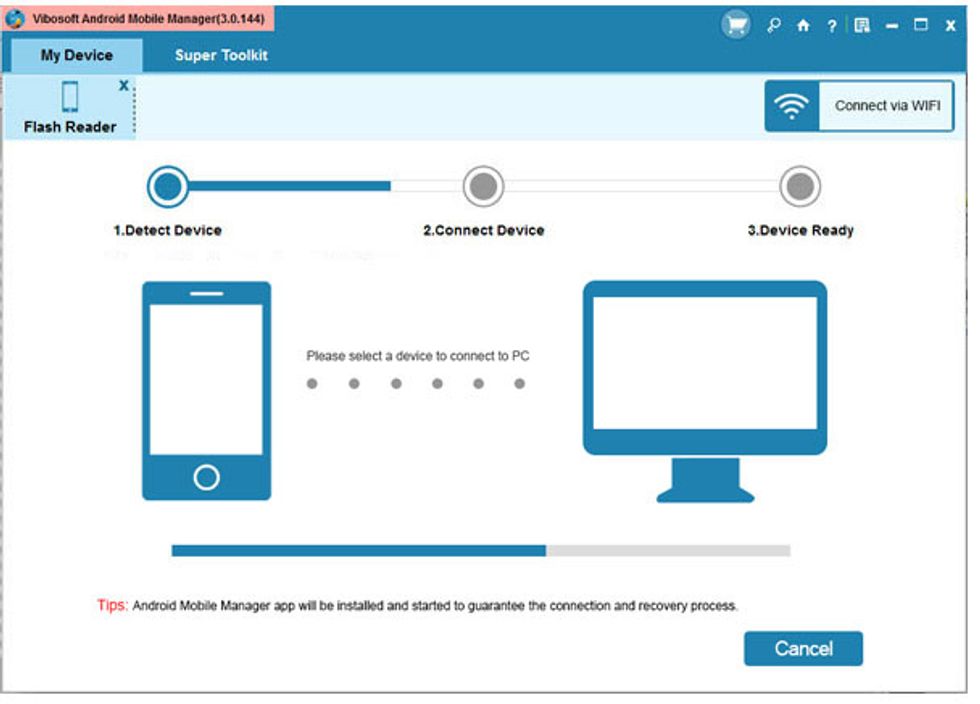Click the bottom connection progress bar

481,551
